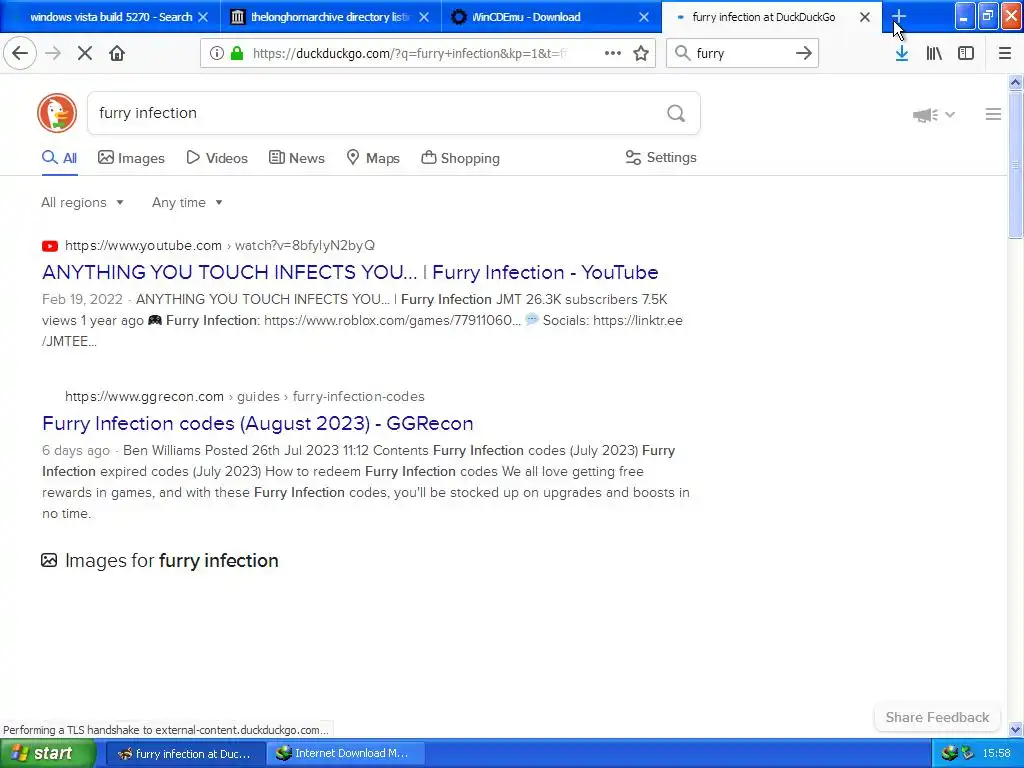Close the furry infection at DuckDuckGo tab
This screenshot has height=768, width=1024.
coord(865,17)
